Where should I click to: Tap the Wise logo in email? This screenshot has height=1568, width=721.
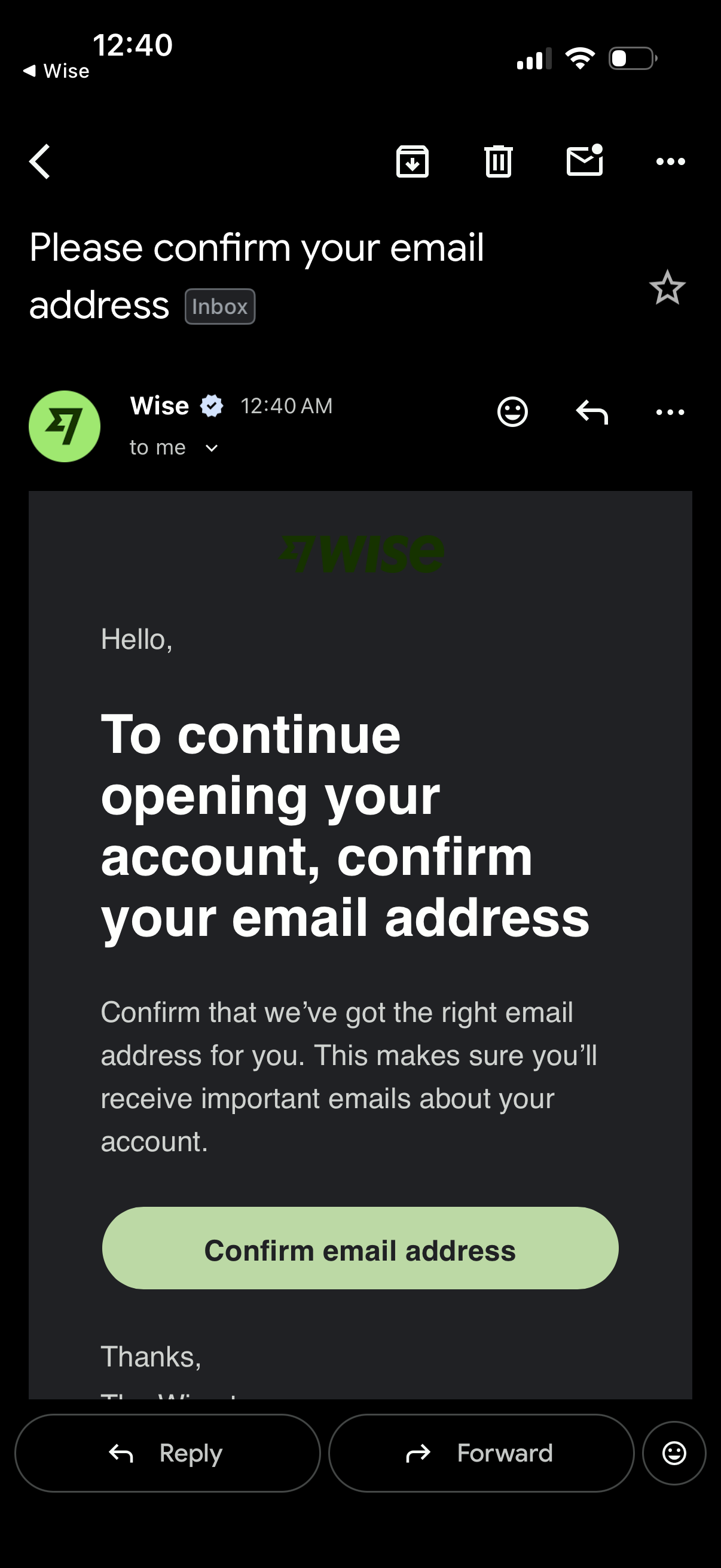tap(362, 554)
